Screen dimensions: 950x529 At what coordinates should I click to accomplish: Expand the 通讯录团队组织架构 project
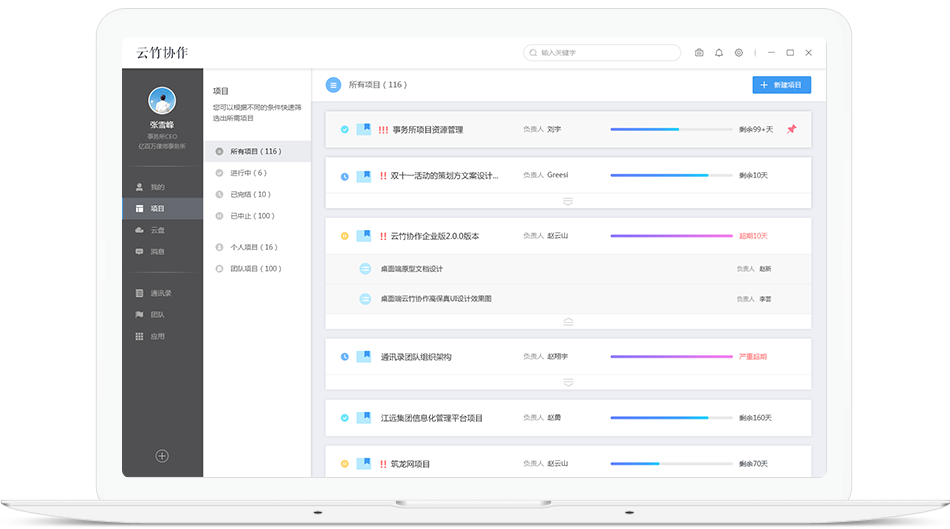click(568, 382)
